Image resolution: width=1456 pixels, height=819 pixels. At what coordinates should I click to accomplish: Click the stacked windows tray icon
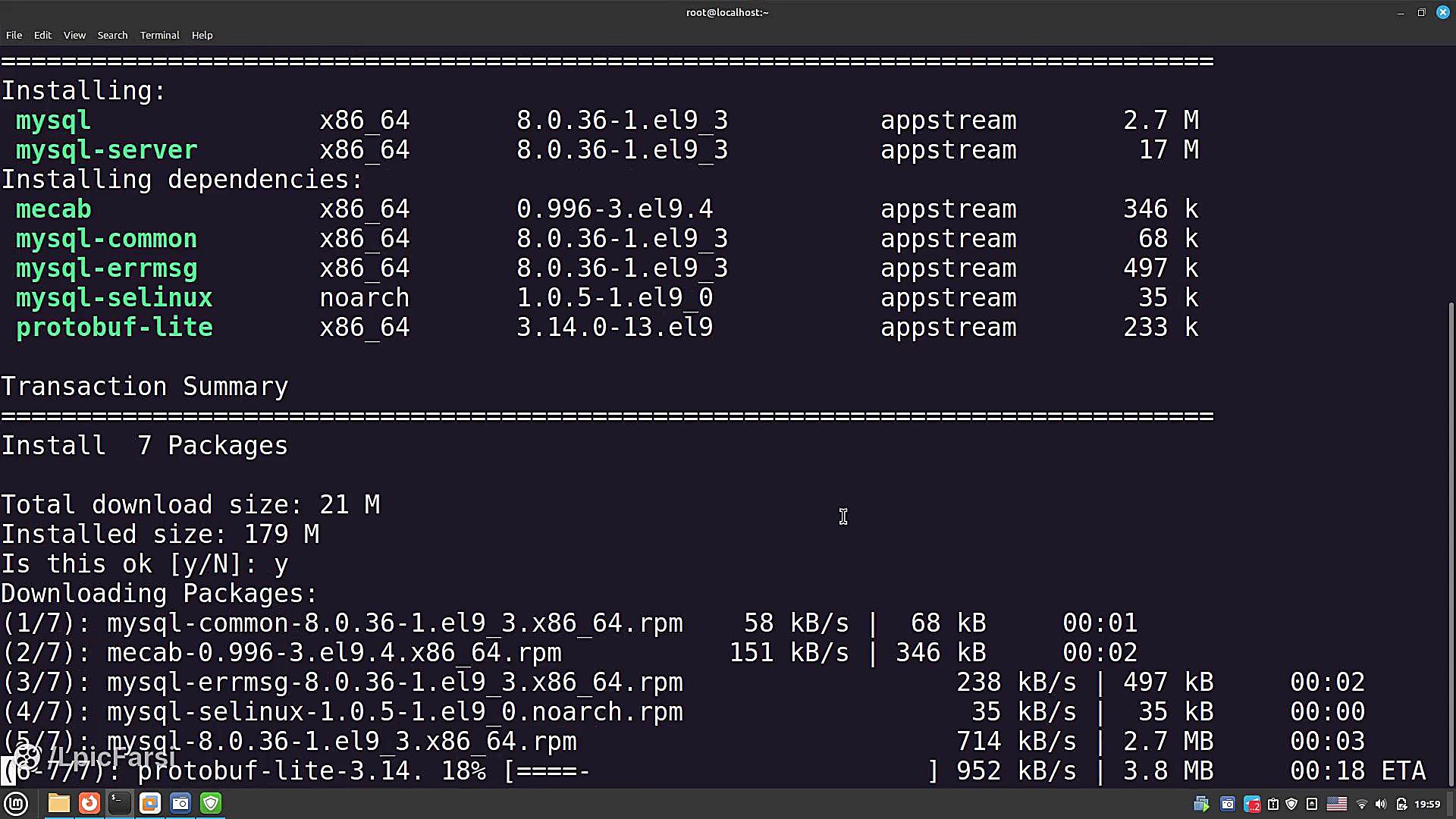coord(1201,804)
